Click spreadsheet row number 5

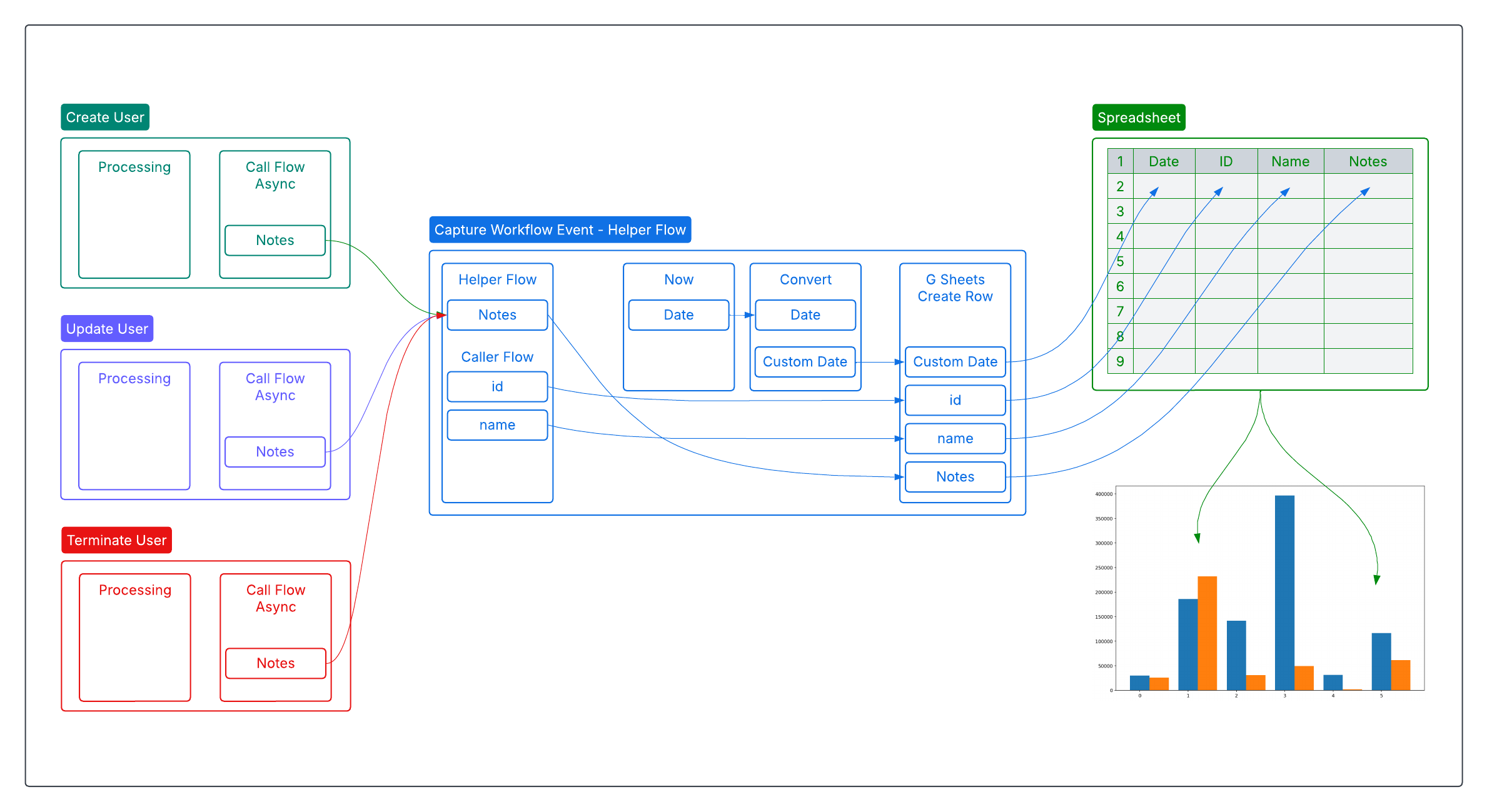[1120, 261]
